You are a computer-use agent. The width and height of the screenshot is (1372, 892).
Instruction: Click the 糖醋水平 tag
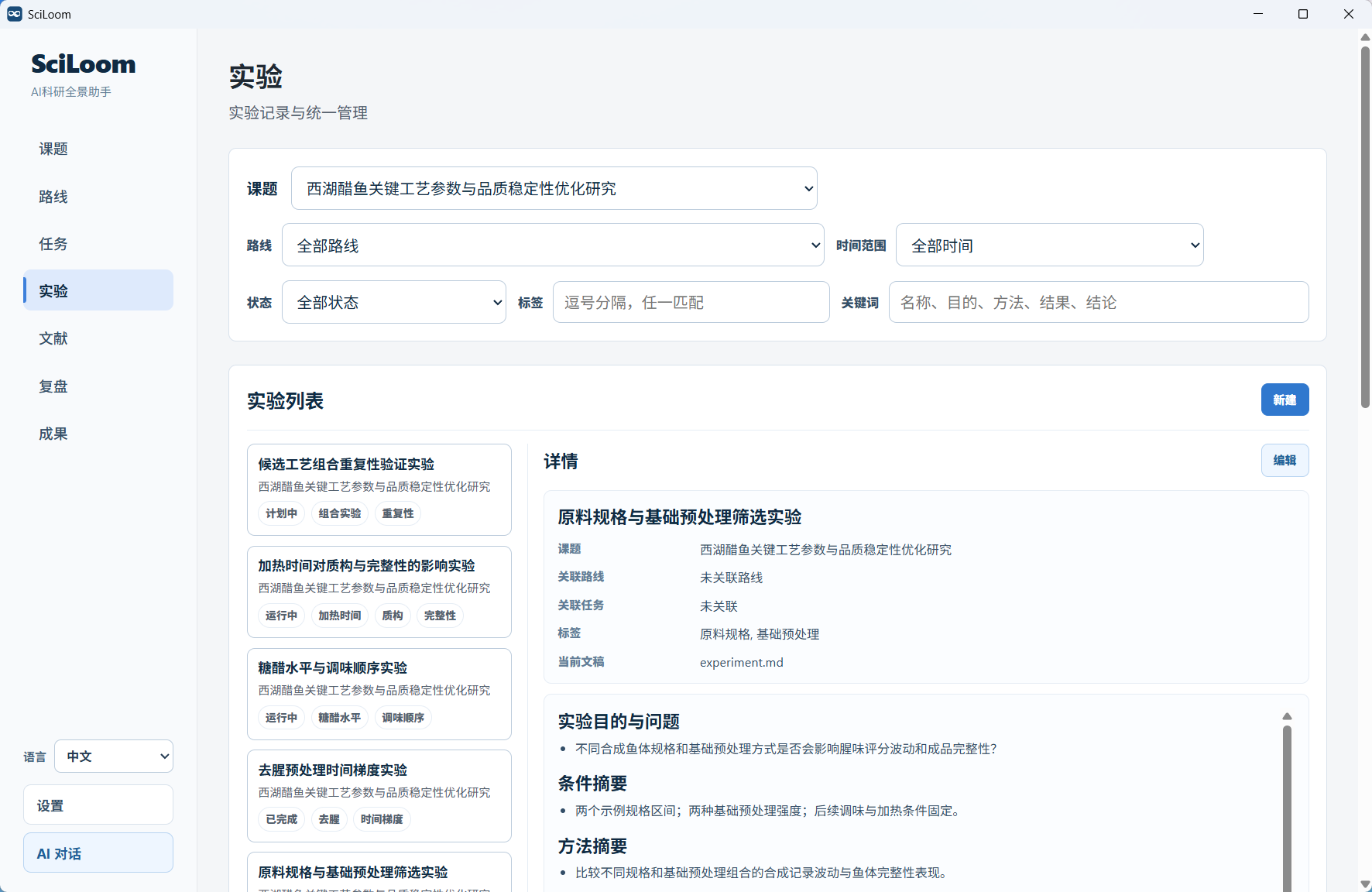(340, 718)
